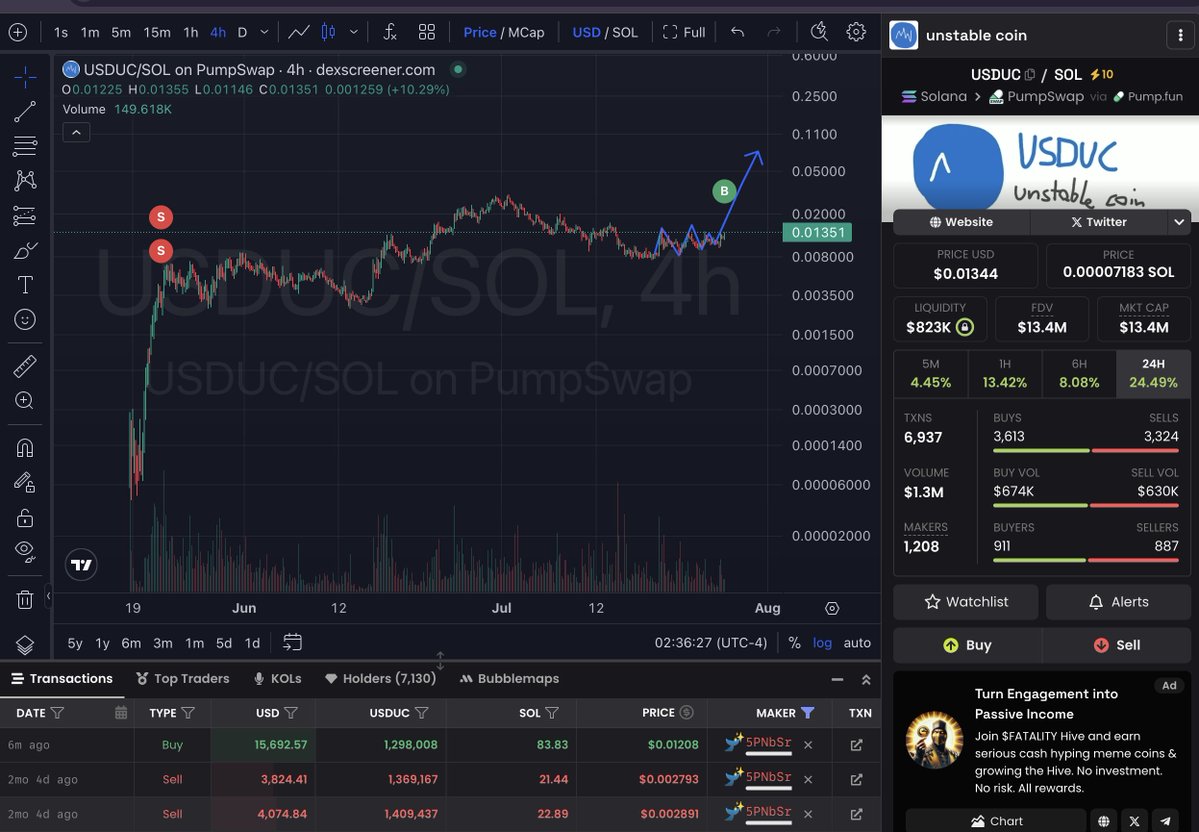
Task: Open Top Traders tab
Action: (183, 678)
